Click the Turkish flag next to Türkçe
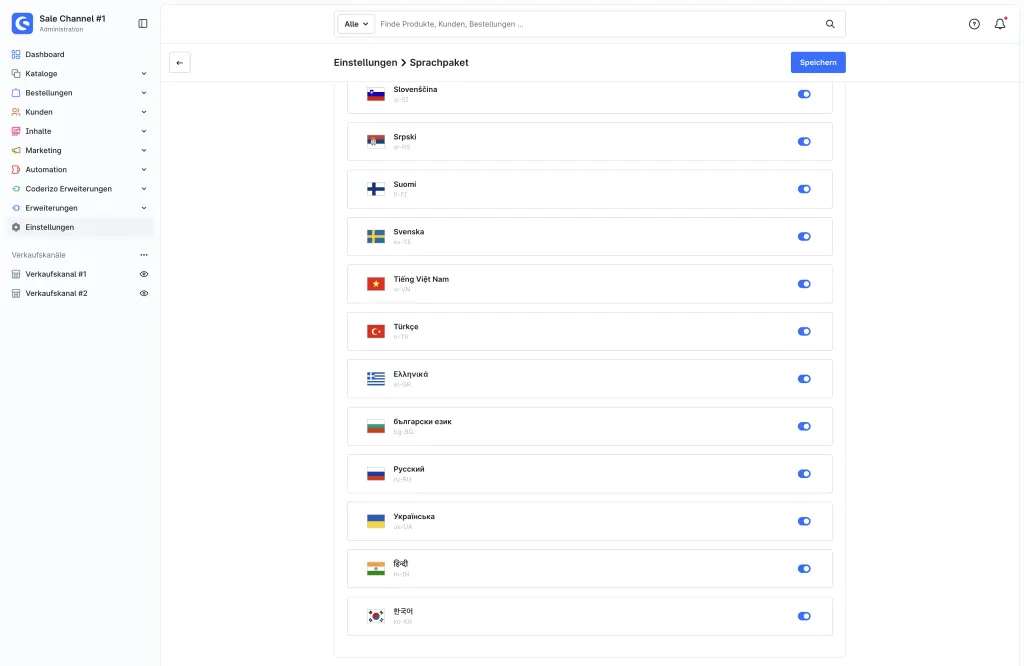 point(376,332)
